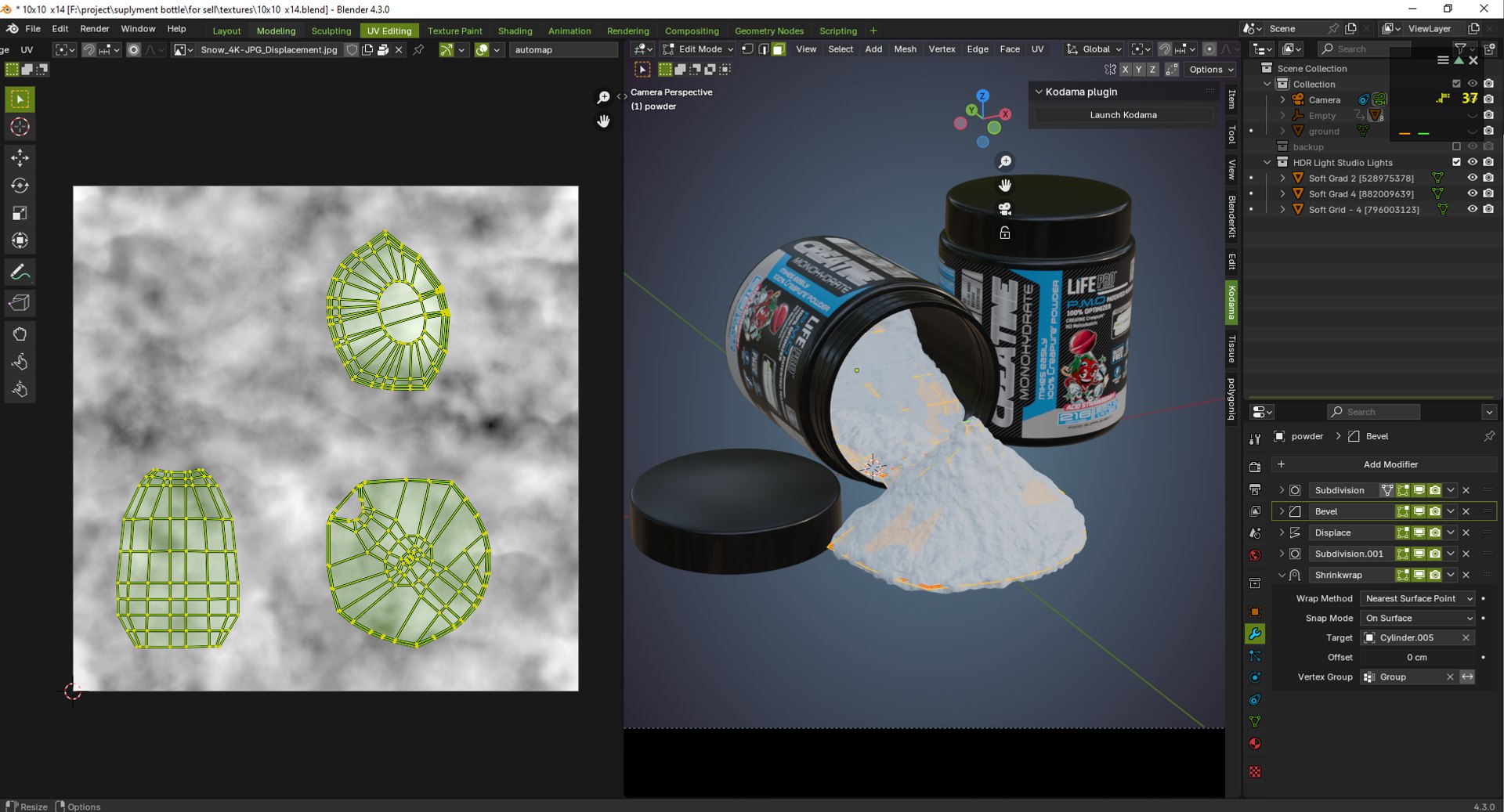Select the UV Pinch tool at toolbar bottom

20,389
